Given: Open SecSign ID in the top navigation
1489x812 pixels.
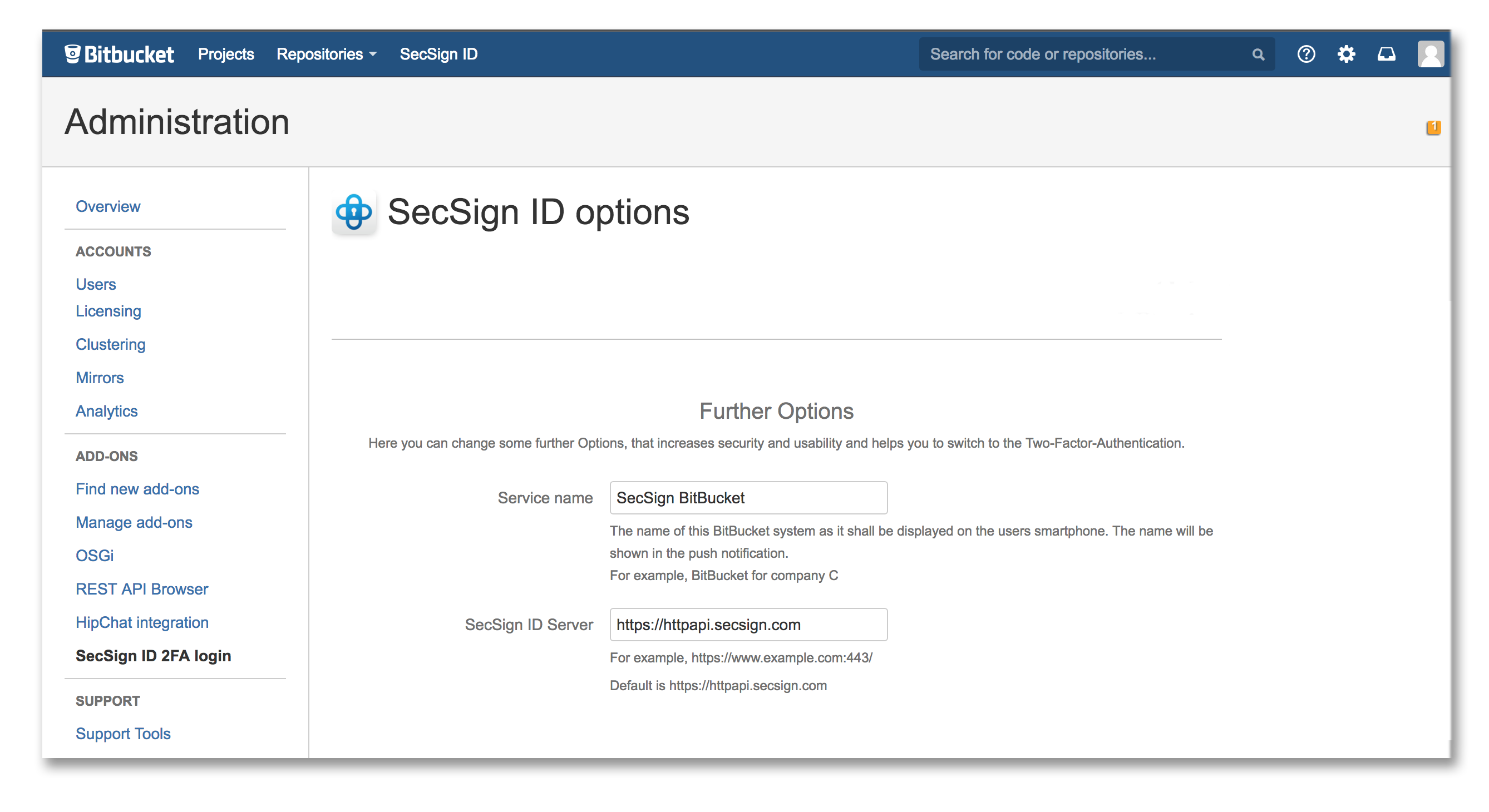Looking at the screenshot, I should [438, 54].
